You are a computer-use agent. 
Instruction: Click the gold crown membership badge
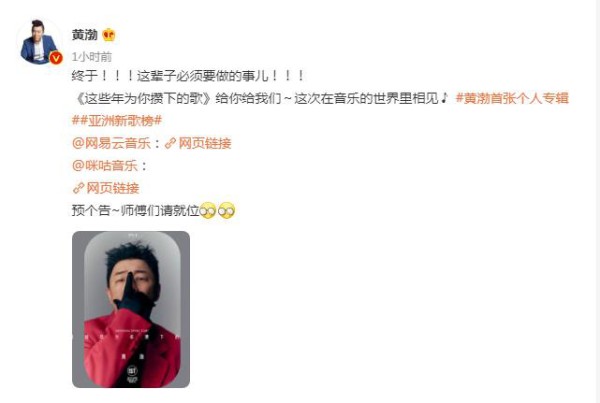(109, 35)
